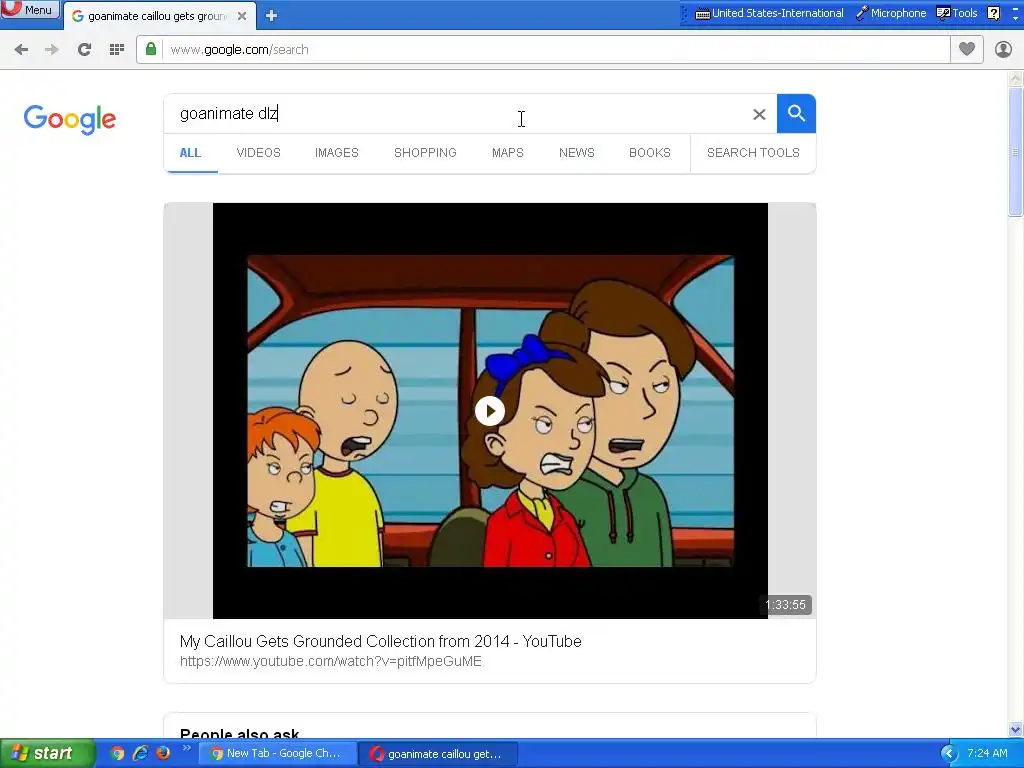
Task: Click scrollbar up arrow
Action: 1016,79
